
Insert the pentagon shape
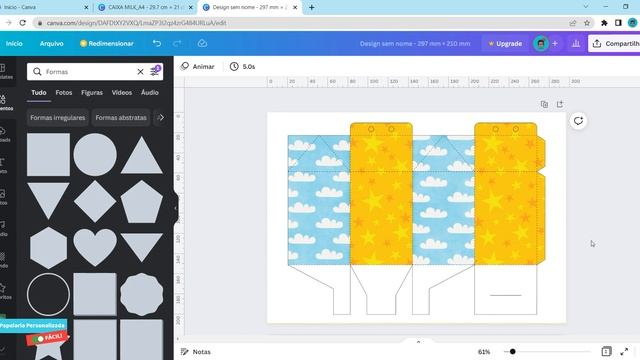click(x=142, y=201)
